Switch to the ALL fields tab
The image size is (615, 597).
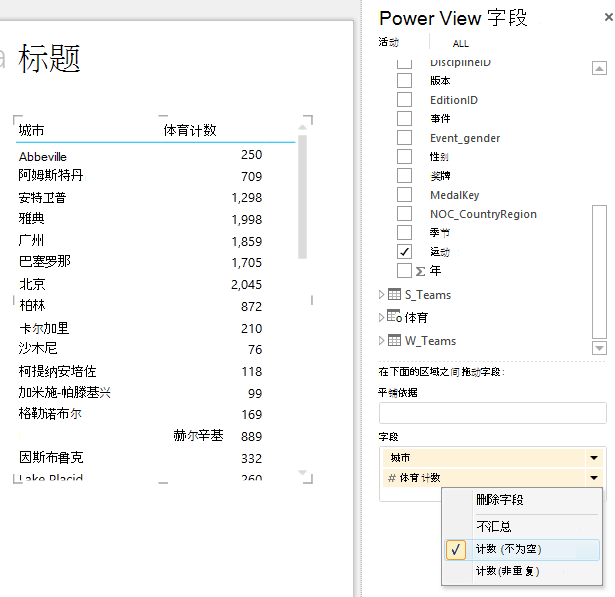460,44
